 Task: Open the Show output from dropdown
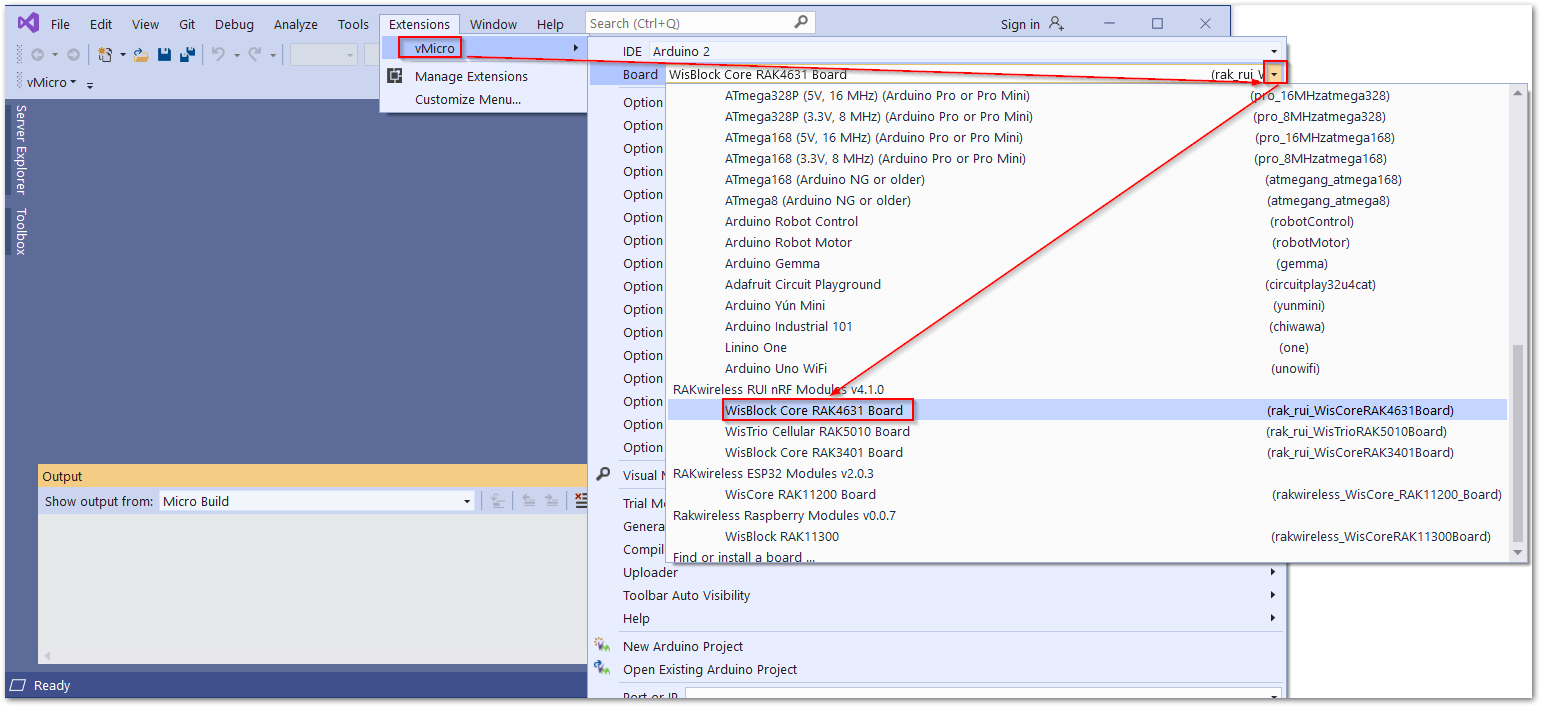coord(467,501)
